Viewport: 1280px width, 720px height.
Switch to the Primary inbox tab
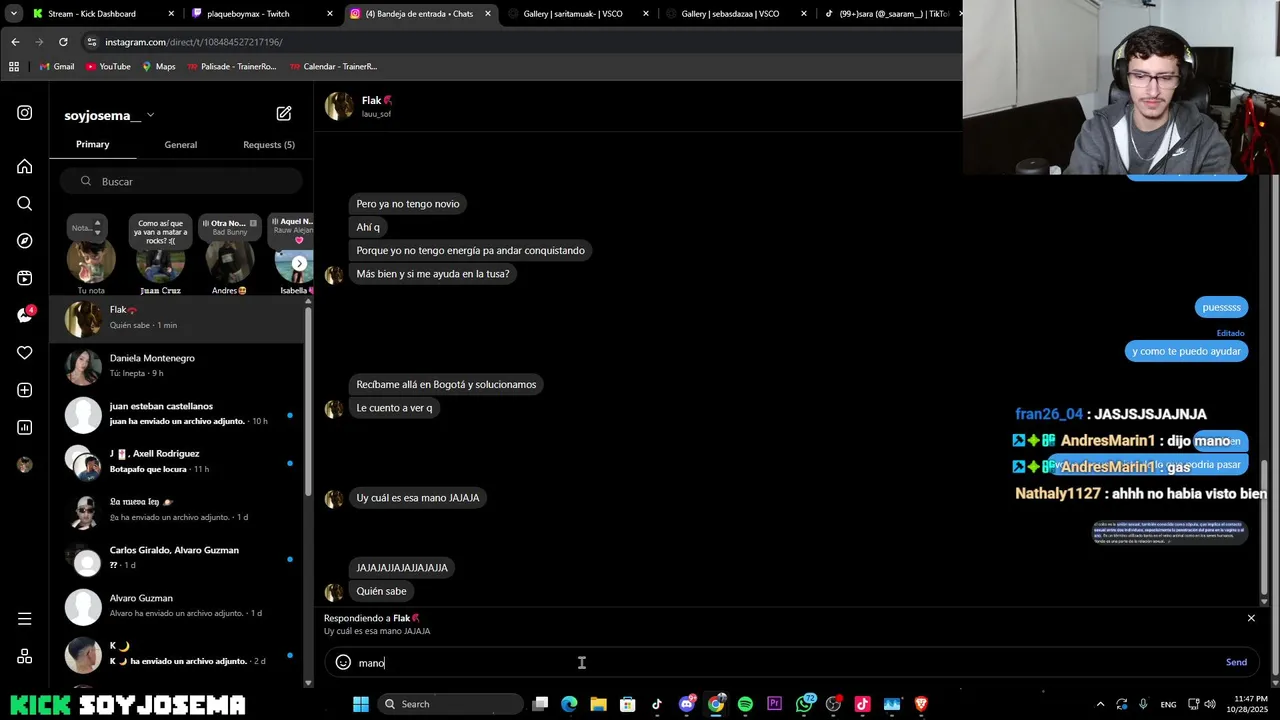point(92,144)
